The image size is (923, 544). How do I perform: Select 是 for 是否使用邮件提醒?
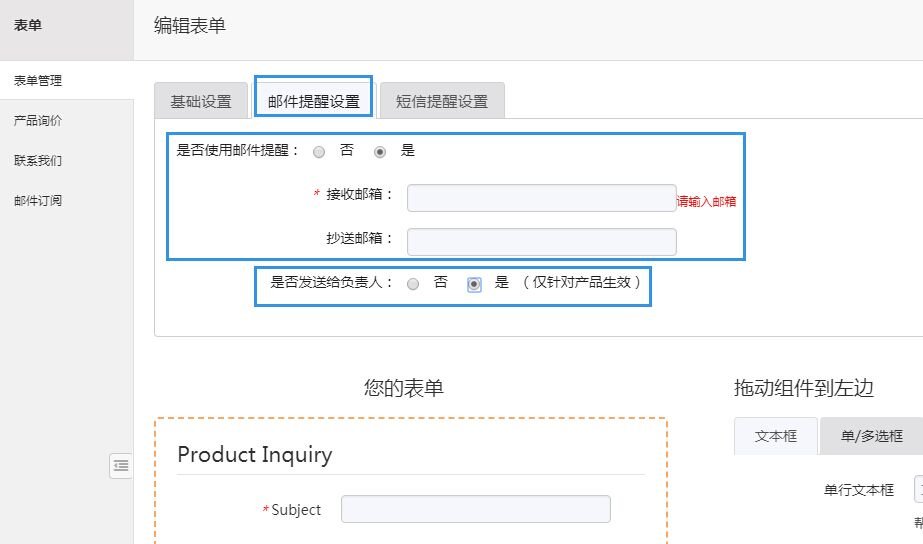click(380, 152)
